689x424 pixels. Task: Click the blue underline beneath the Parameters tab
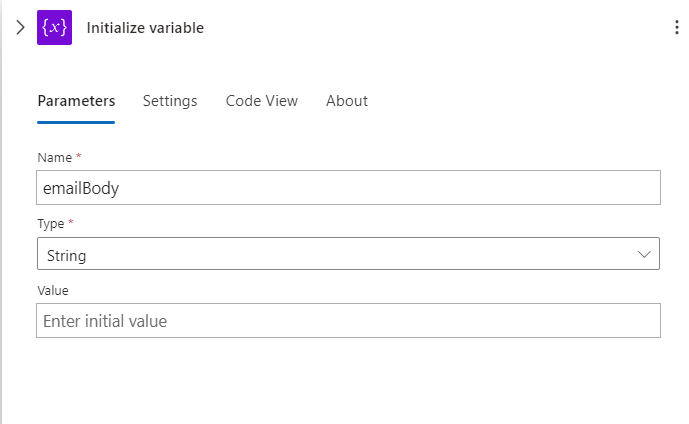[76, 122]
